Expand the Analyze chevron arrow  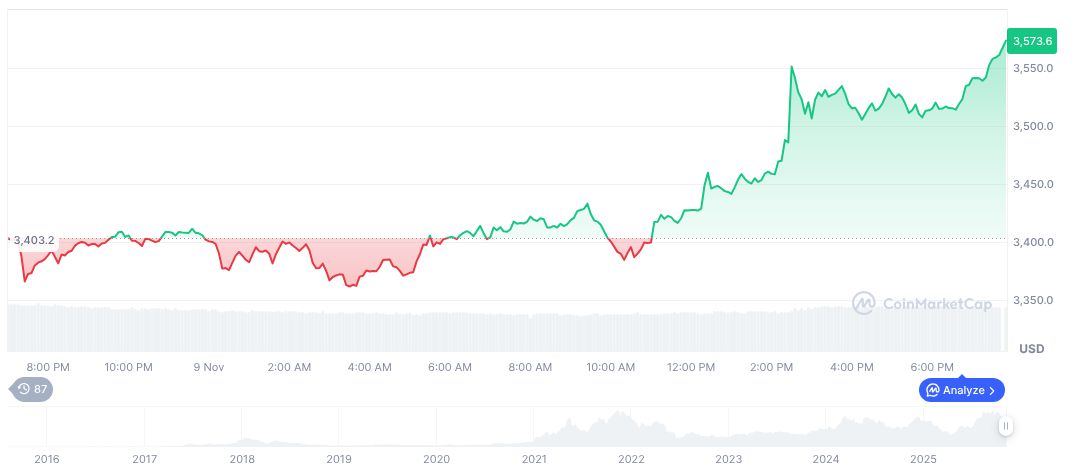[994, 390]
